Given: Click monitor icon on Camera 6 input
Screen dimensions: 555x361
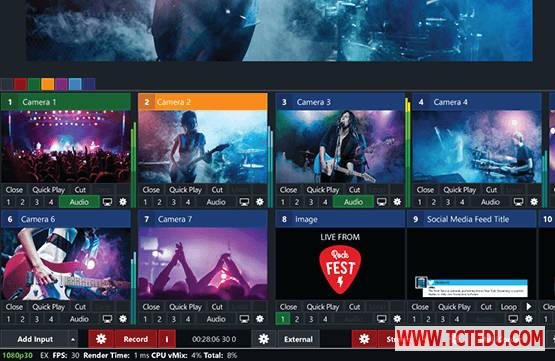Looking at the screenshot, I should tap(107, 319).
